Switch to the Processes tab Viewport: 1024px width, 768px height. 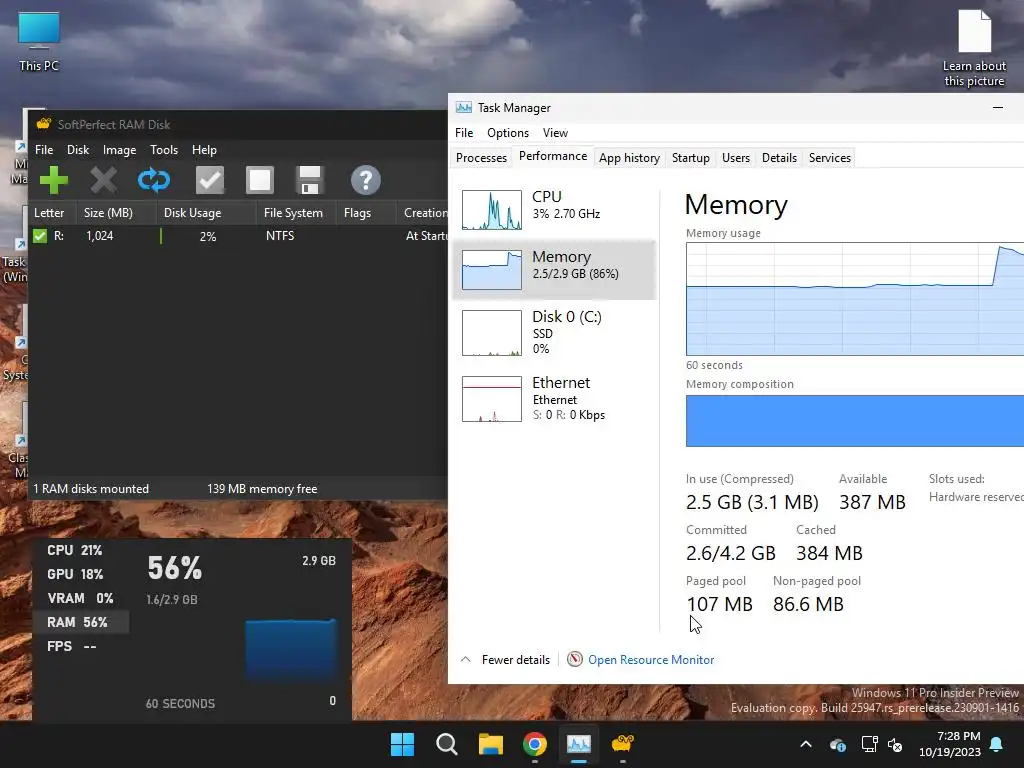click(481, 158)
